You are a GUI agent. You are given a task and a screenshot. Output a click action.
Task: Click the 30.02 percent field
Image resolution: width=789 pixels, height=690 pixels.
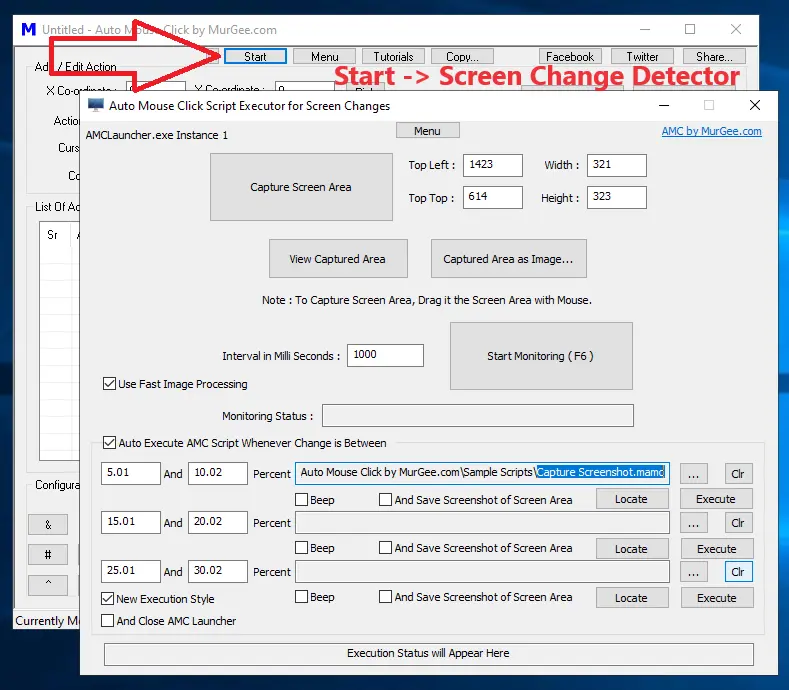218,571
